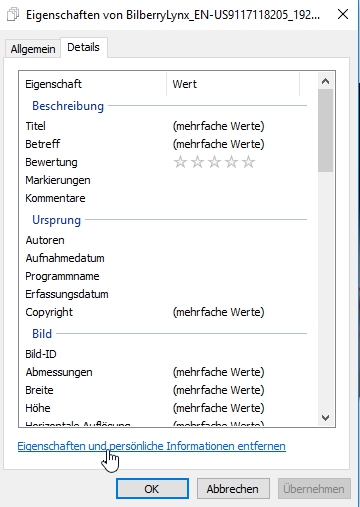Screen dimensions: 360x507
Task: Set Bewertung rating to five stars
Action: [248, 162]
